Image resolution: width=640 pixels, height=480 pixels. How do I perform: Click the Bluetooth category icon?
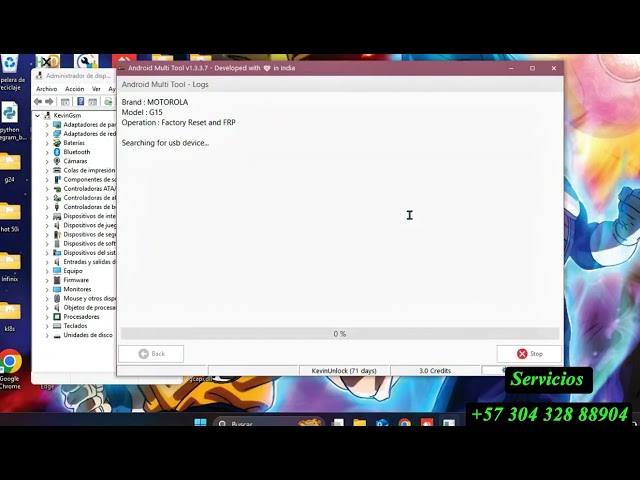coord(57,152)
